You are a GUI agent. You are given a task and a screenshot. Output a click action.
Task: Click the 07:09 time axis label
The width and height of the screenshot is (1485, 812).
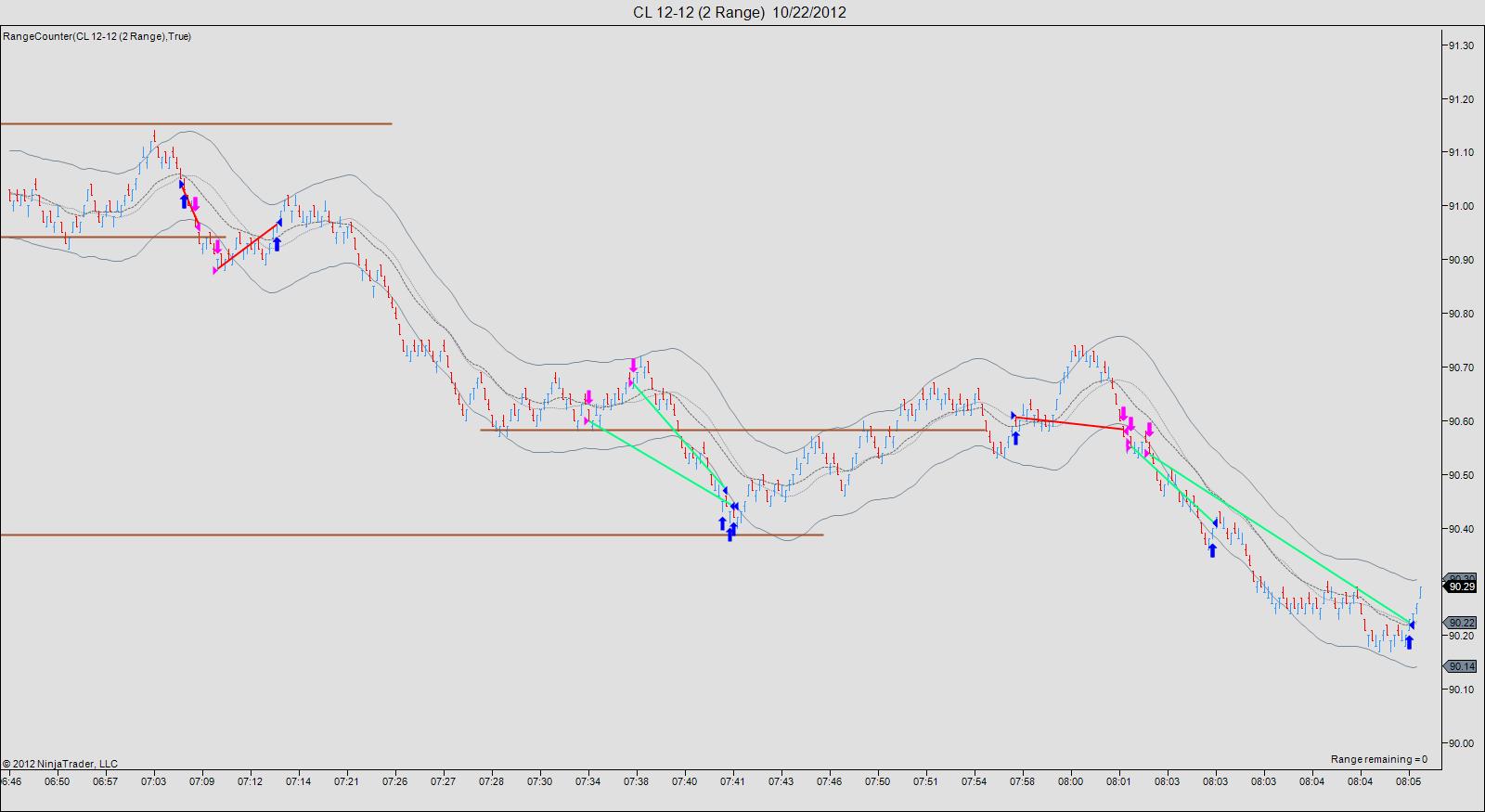[201, 782]
